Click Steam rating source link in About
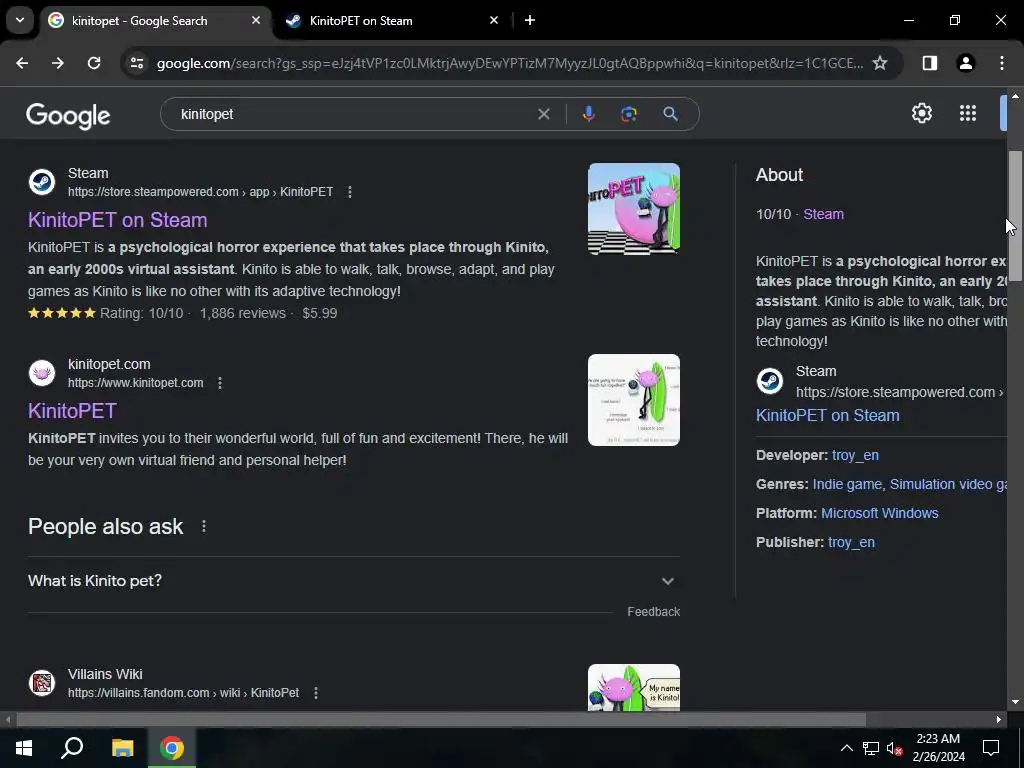This screenshot has width=1024, height=768. [x=824, y=214]
